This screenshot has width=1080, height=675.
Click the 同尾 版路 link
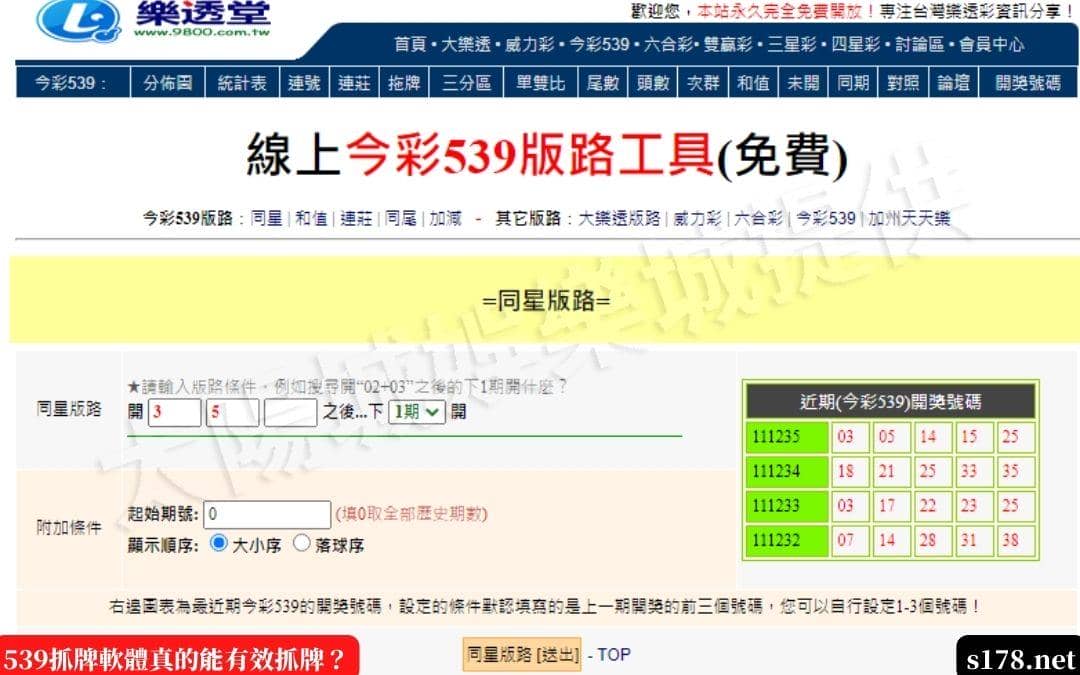tap(400, 219)
